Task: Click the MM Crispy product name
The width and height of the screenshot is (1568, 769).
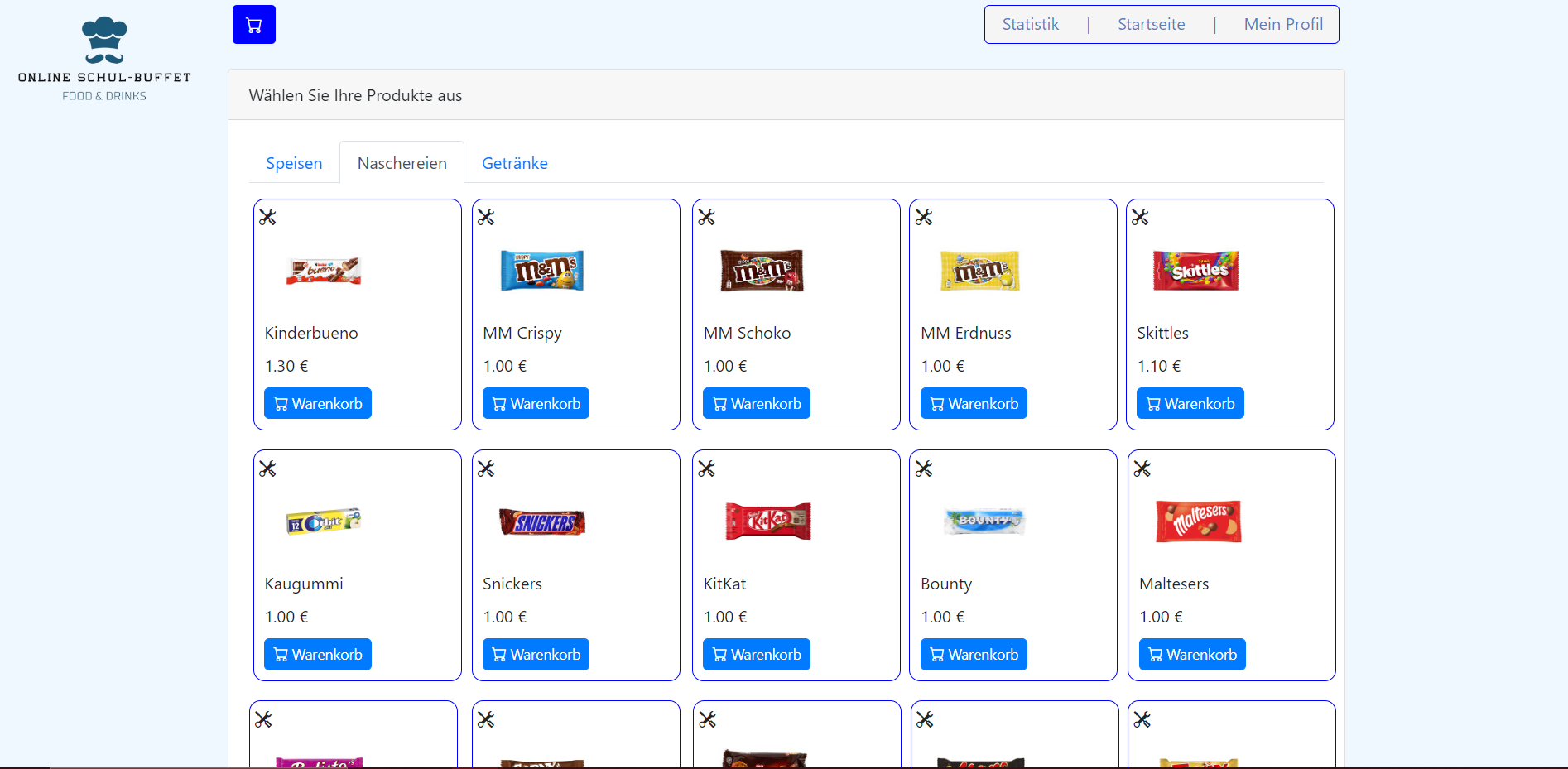Action: (x=522, y=333)
